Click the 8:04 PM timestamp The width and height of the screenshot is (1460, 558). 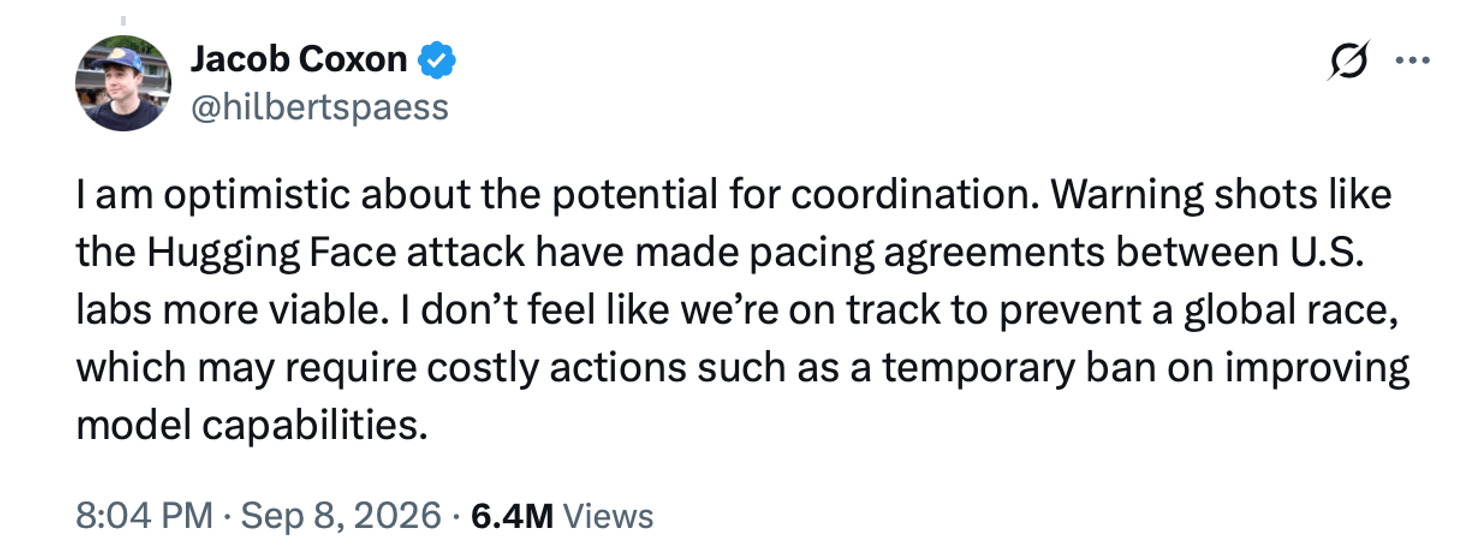point(144,516)
